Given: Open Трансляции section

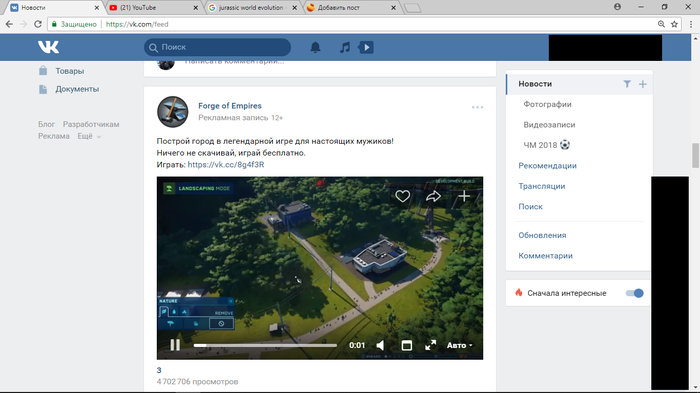Looking at the screenshot, I should [542, 186].
